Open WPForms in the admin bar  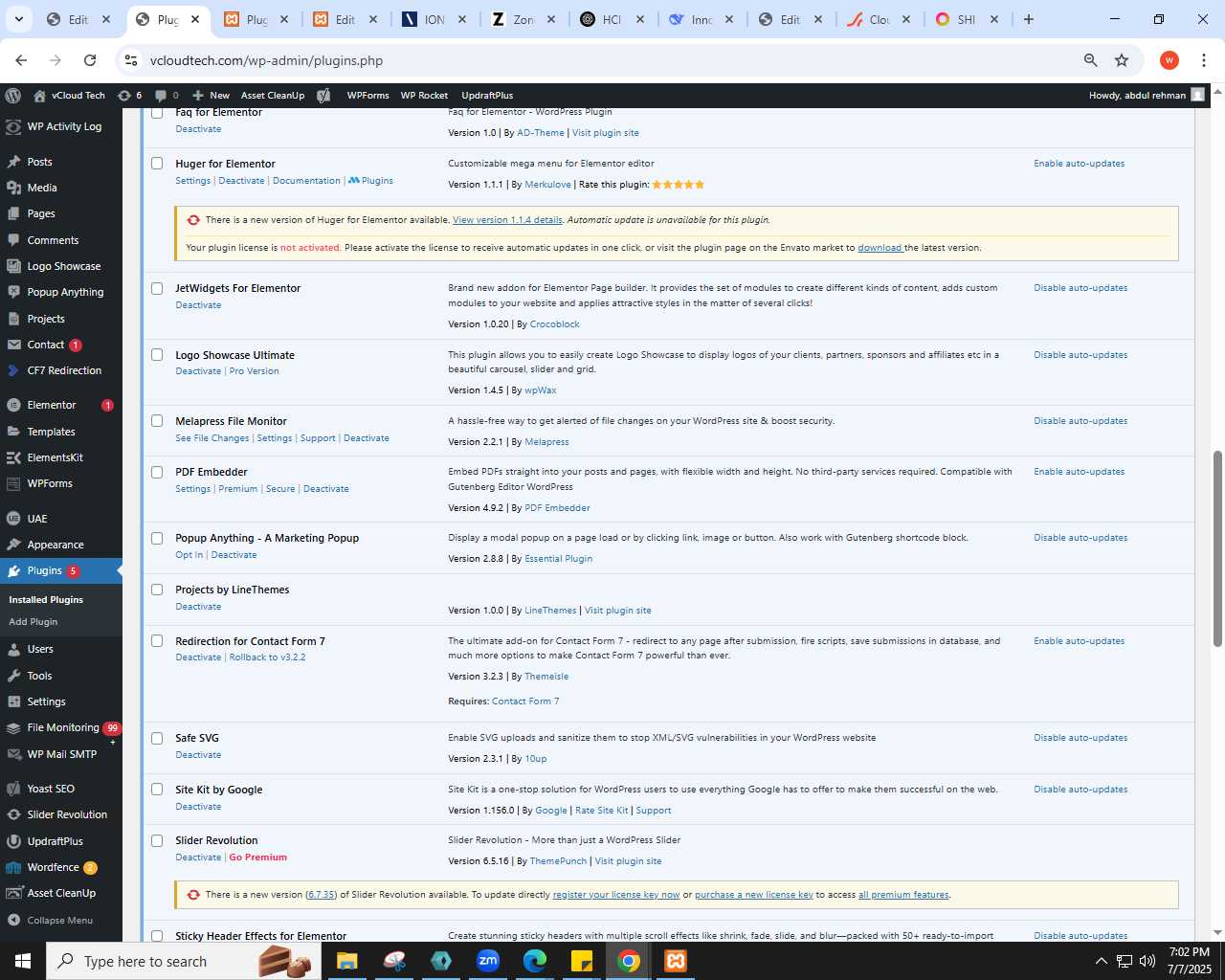click(367, 96)
